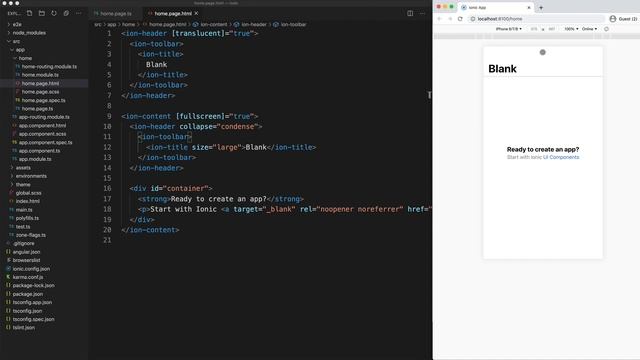Screen dimensions: 640x360
Task: Split the editor to the right
Action: (x=410, y=13)
